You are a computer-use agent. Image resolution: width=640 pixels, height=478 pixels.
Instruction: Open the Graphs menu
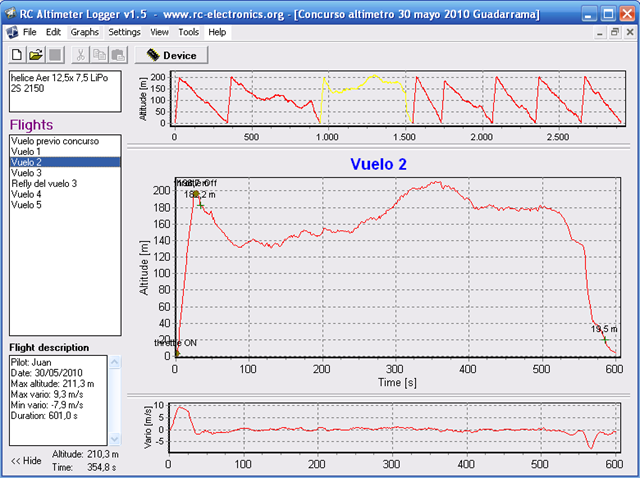[x=85, y=32]
